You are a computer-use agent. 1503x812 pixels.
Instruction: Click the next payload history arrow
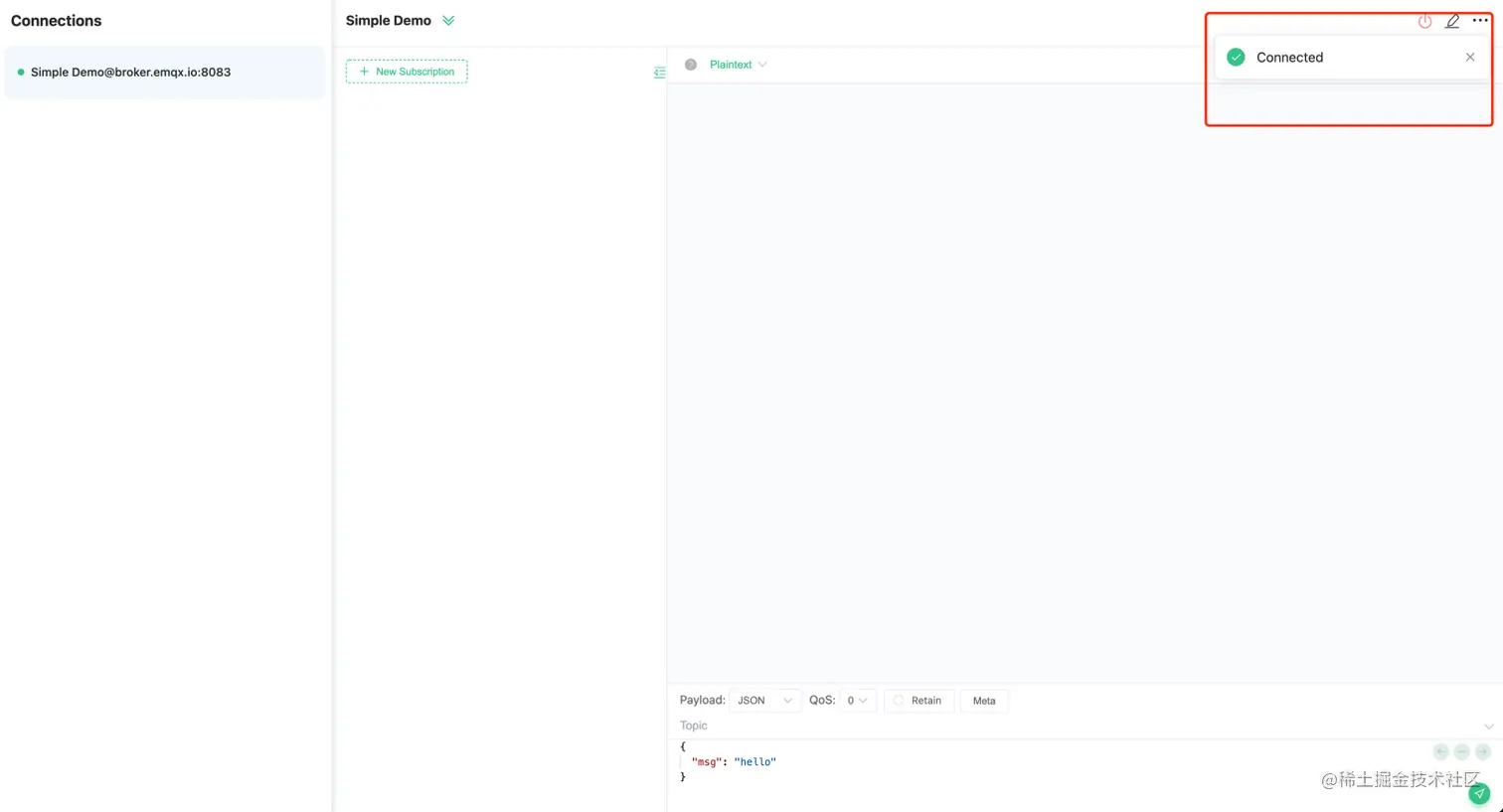(x=1482, y=752)
